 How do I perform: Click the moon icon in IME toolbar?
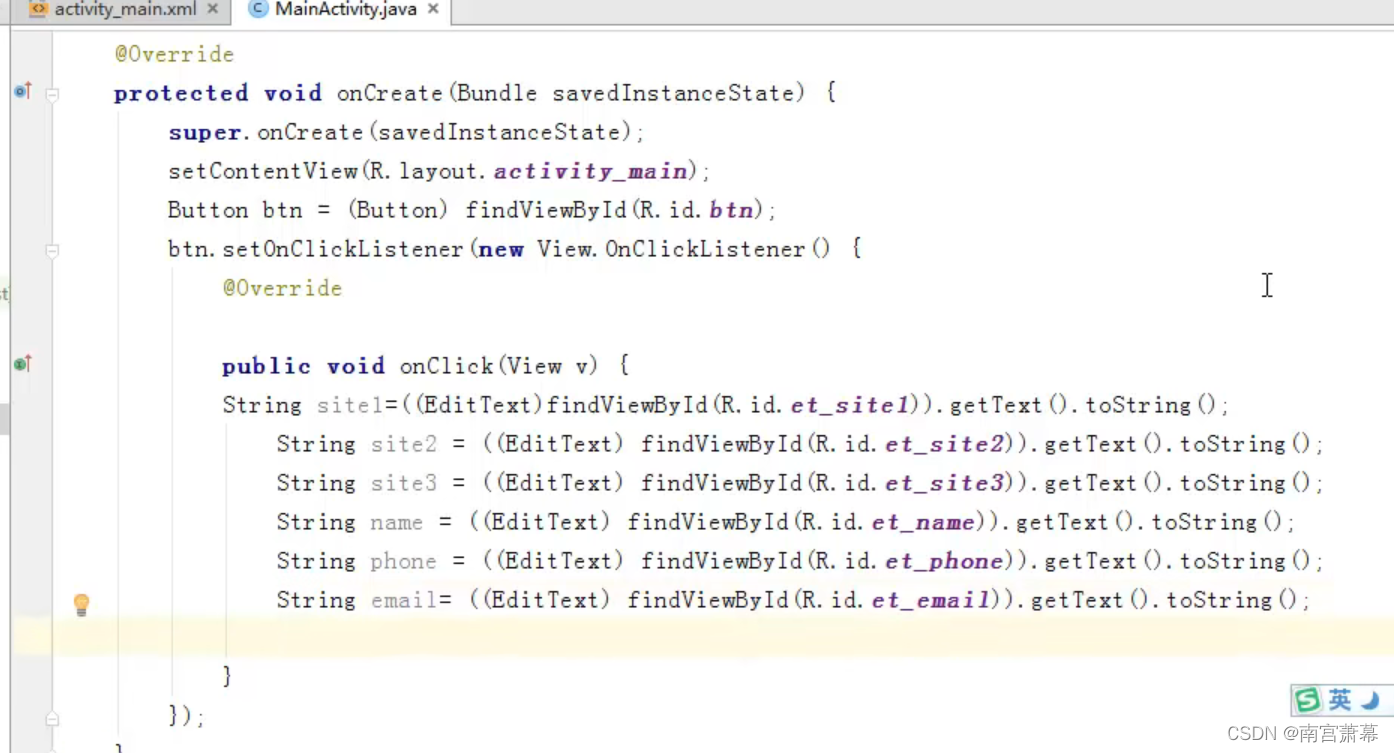(1370, 700)
